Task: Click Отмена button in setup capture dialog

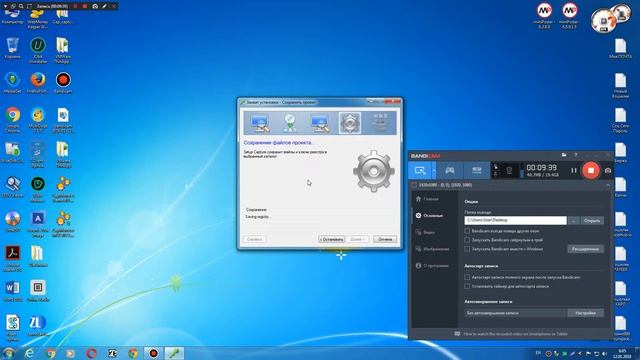Action: pyautogui.click(x=385, y=239)
